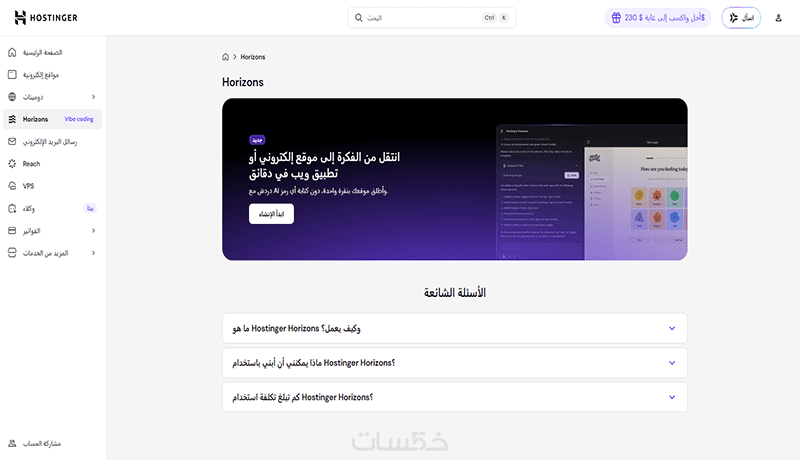Open مشاركة الحساب link

click(42, 444)
